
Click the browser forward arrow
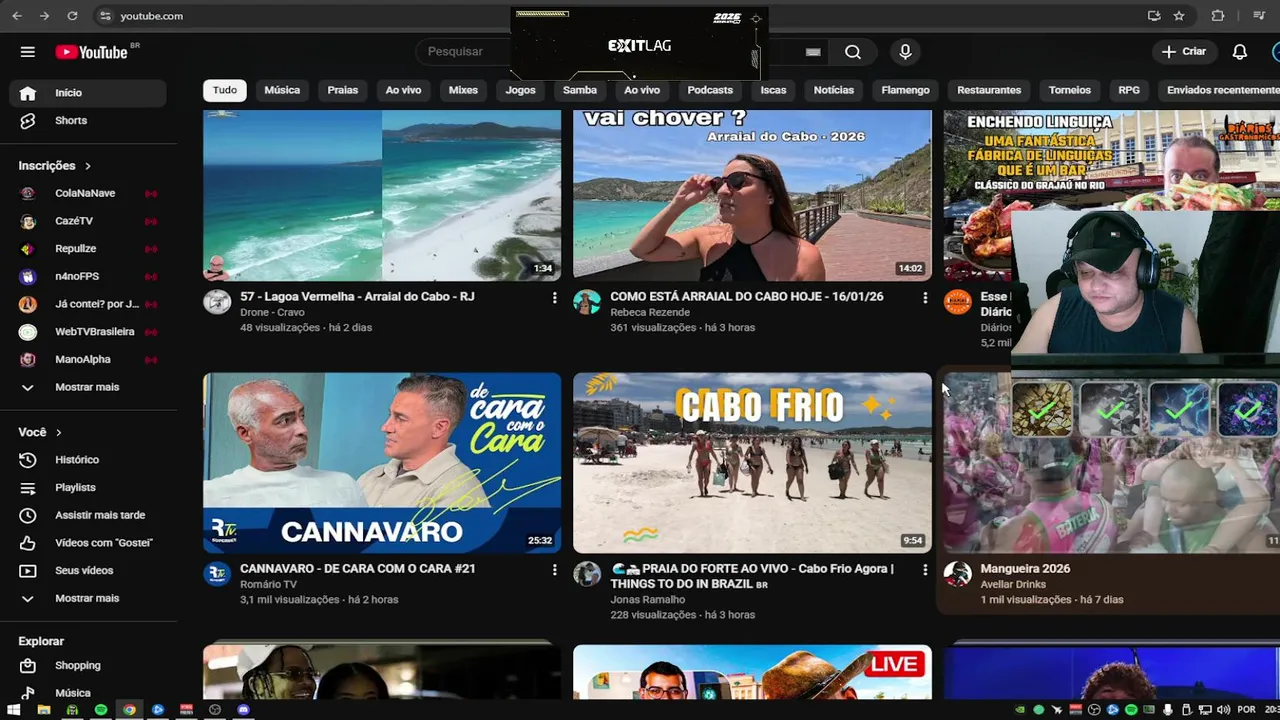[x=44, y=16]
